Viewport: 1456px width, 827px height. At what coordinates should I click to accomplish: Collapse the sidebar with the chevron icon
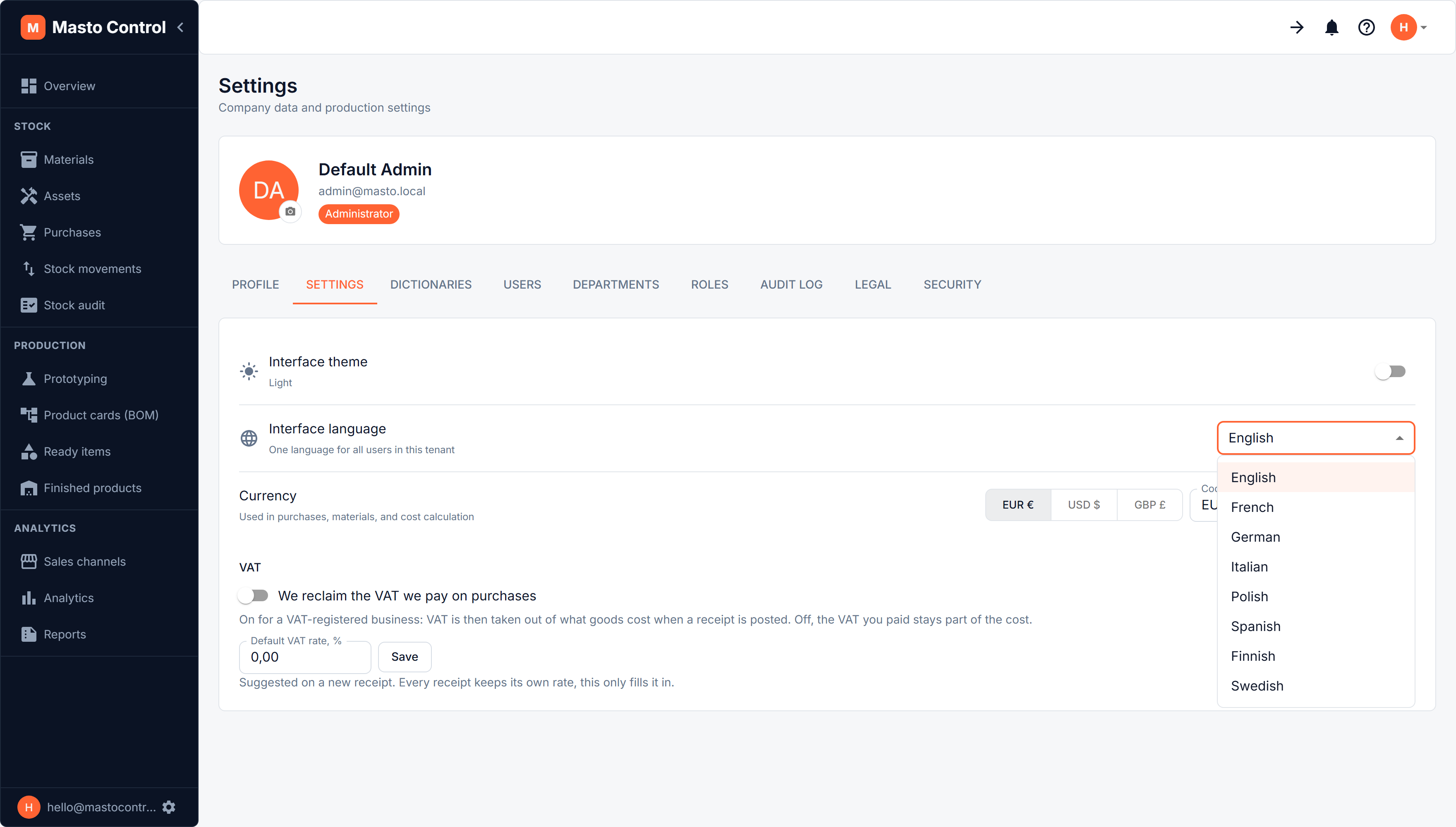(x=181, y=27)
